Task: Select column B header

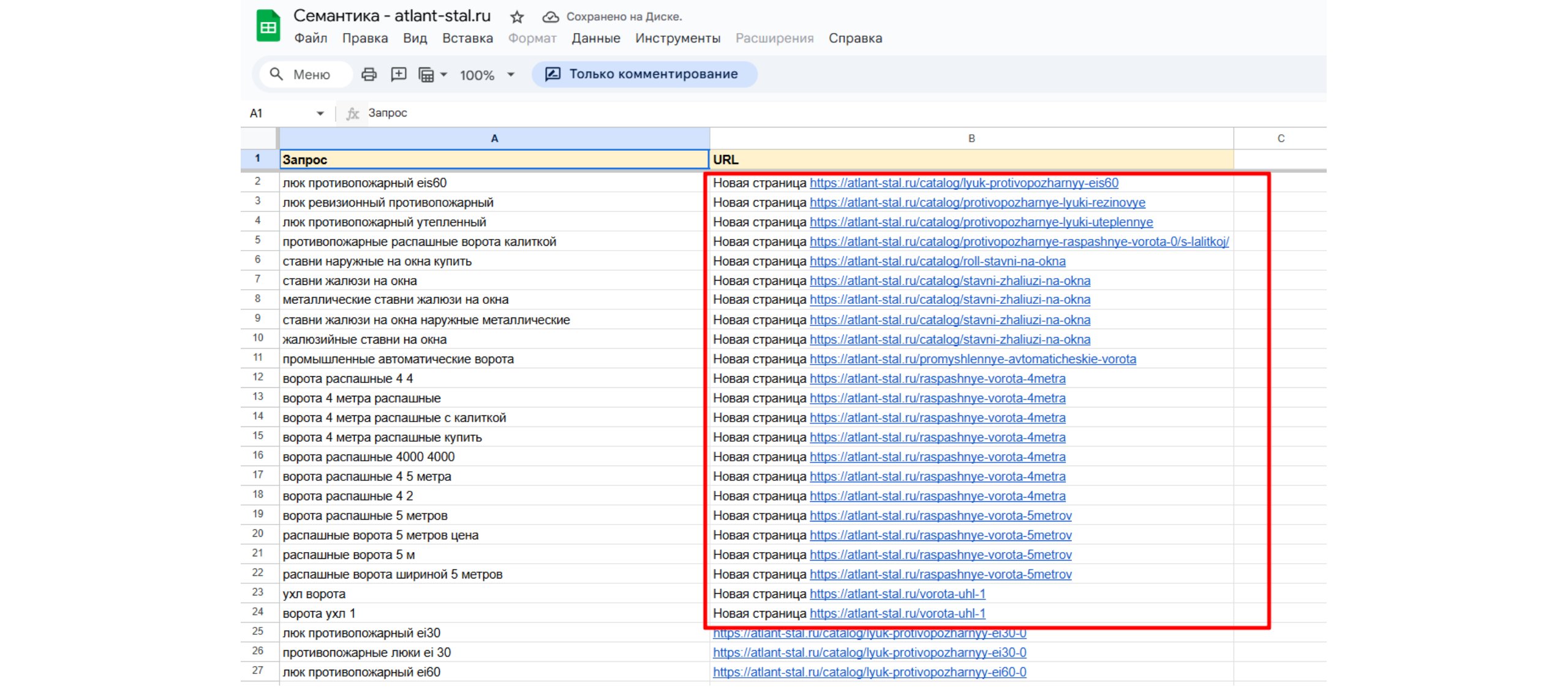Action: click(x=971, y=138)
